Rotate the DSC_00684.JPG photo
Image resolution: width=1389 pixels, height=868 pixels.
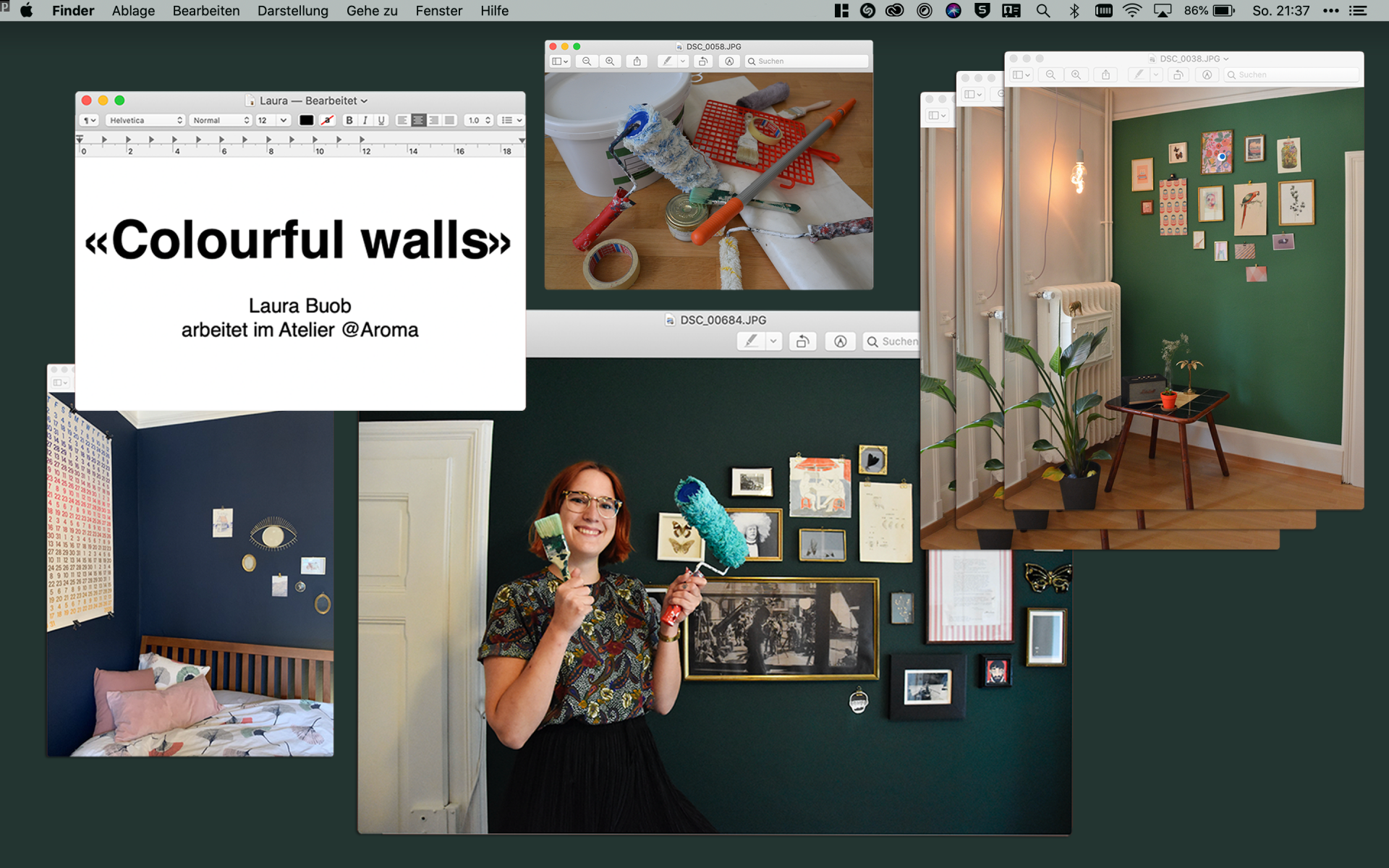point(802,341)
